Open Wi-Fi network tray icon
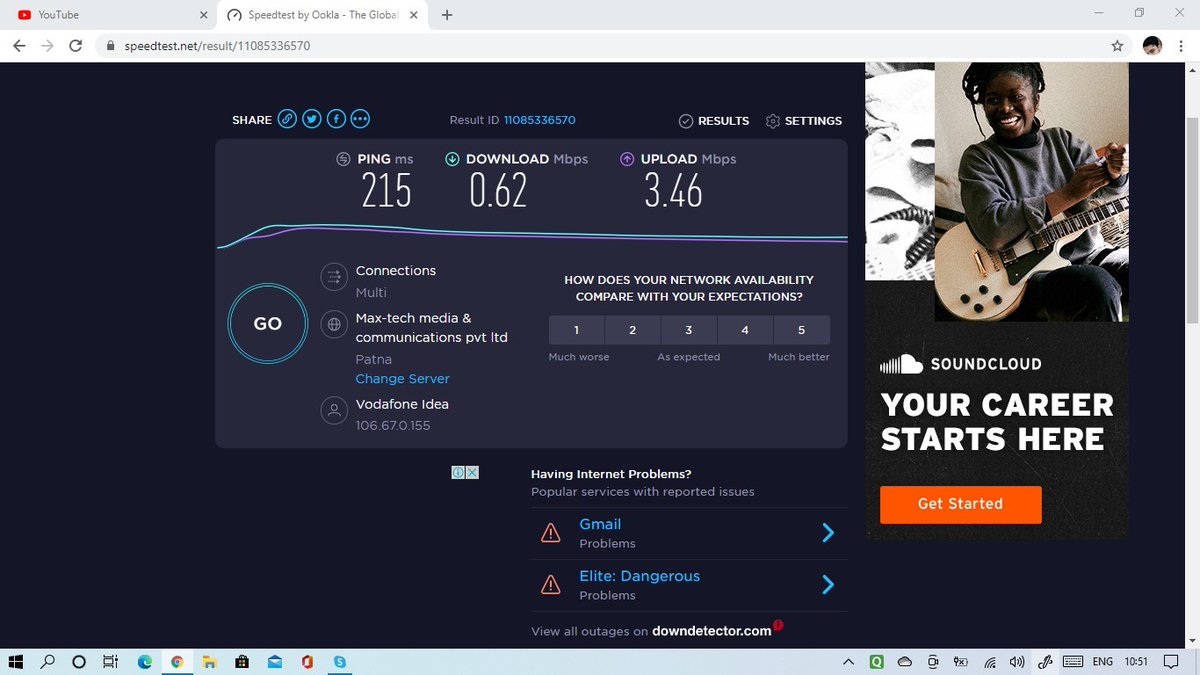The height and width of the screenshot is (675, 1200). [990, 662]
